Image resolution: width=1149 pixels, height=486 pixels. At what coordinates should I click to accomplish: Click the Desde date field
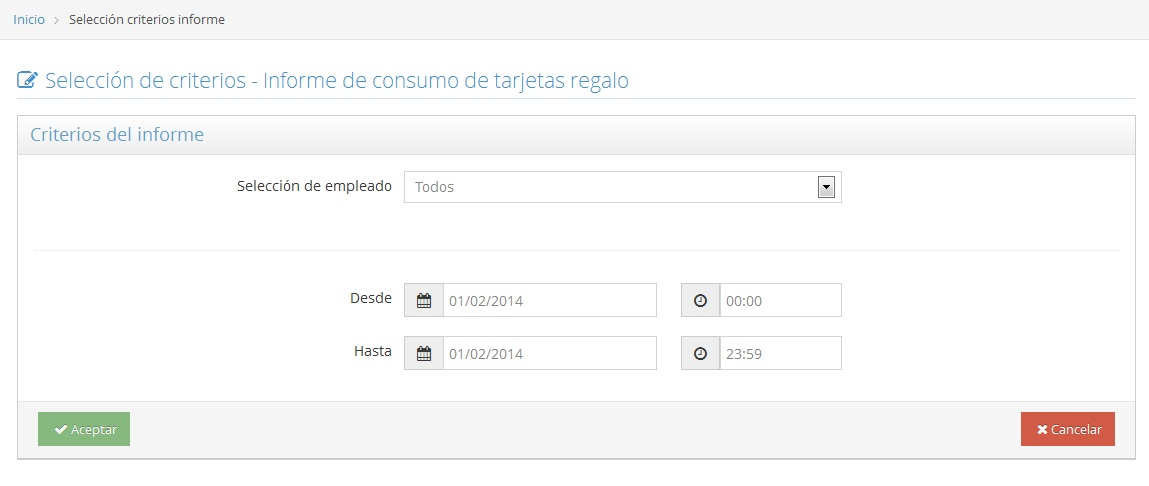coord(549,300)
